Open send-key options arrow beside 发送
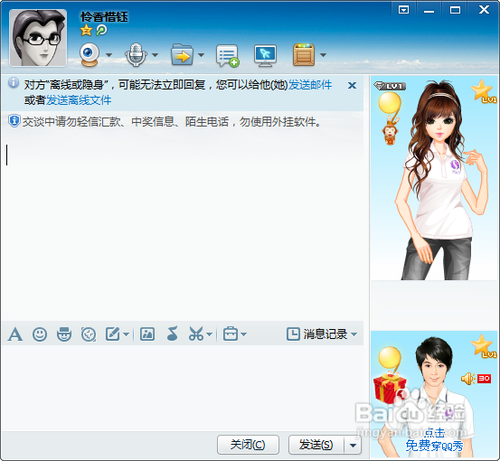 coord(353,445)
